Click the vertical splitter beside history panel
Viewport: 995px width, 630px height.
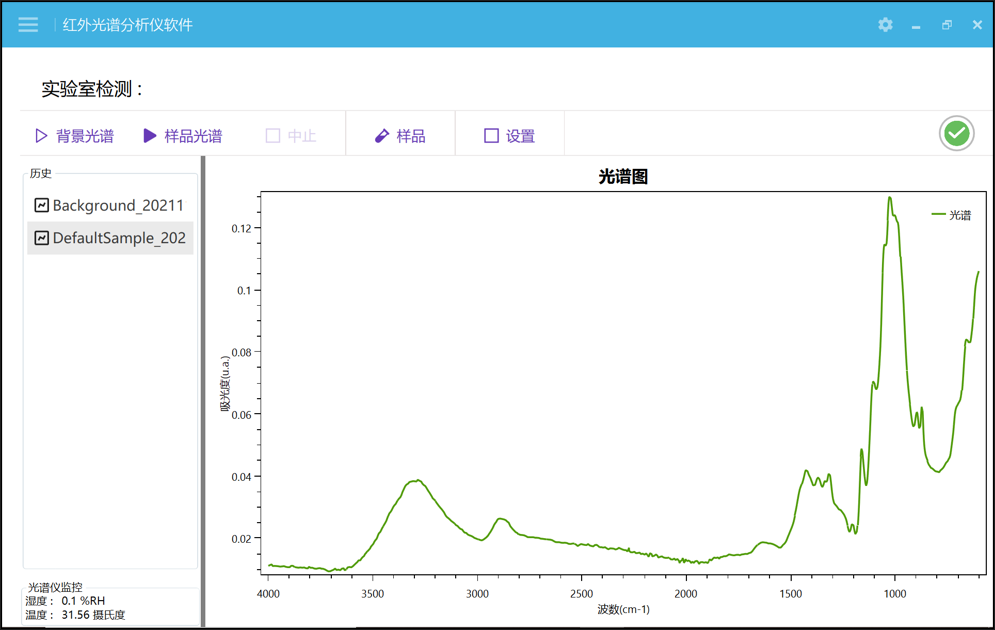pos(203,390)
